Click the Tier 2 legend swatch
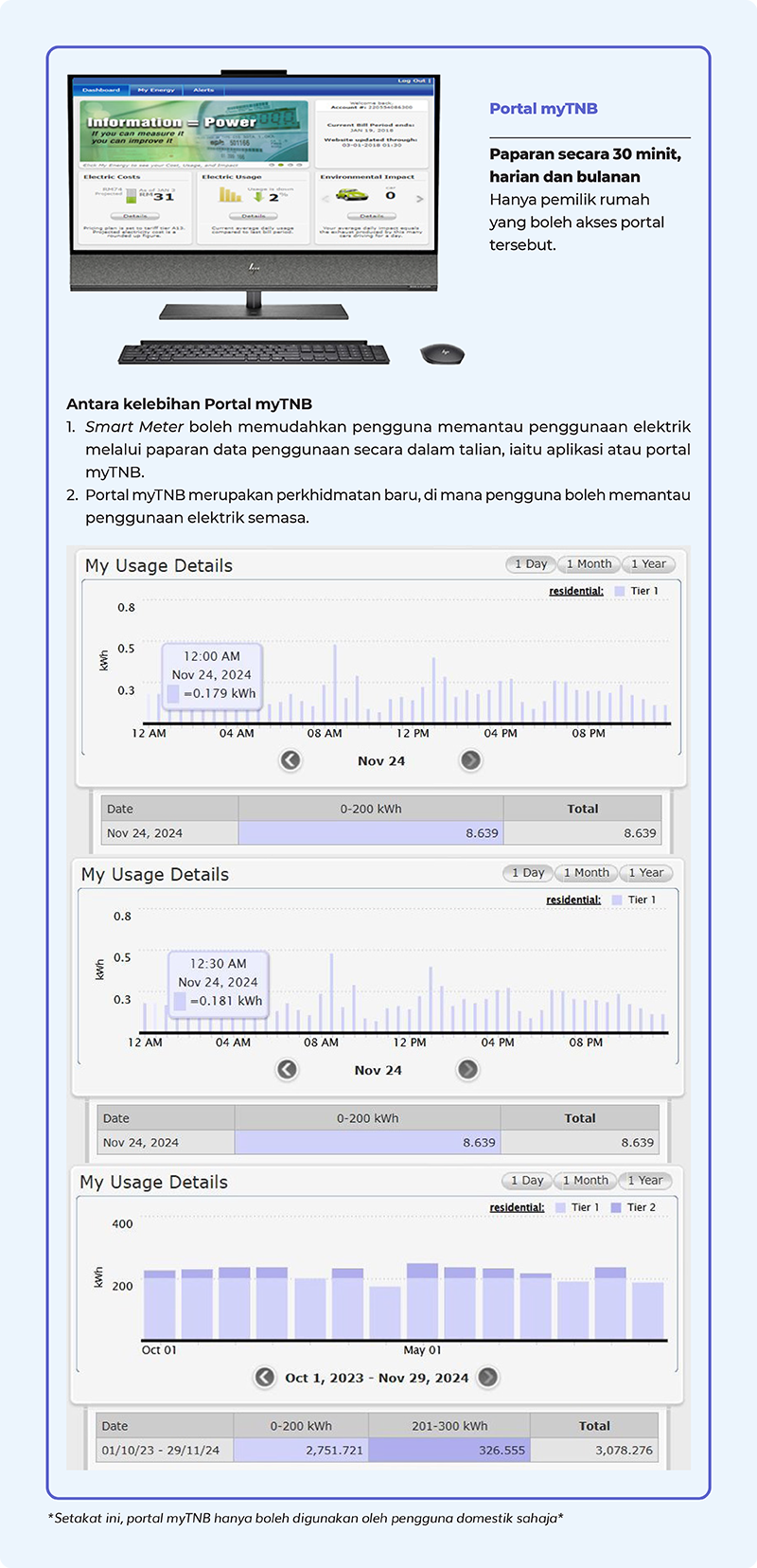Image resolution: width=757 pixels, height=1568 pixels. pos(617,1207)
